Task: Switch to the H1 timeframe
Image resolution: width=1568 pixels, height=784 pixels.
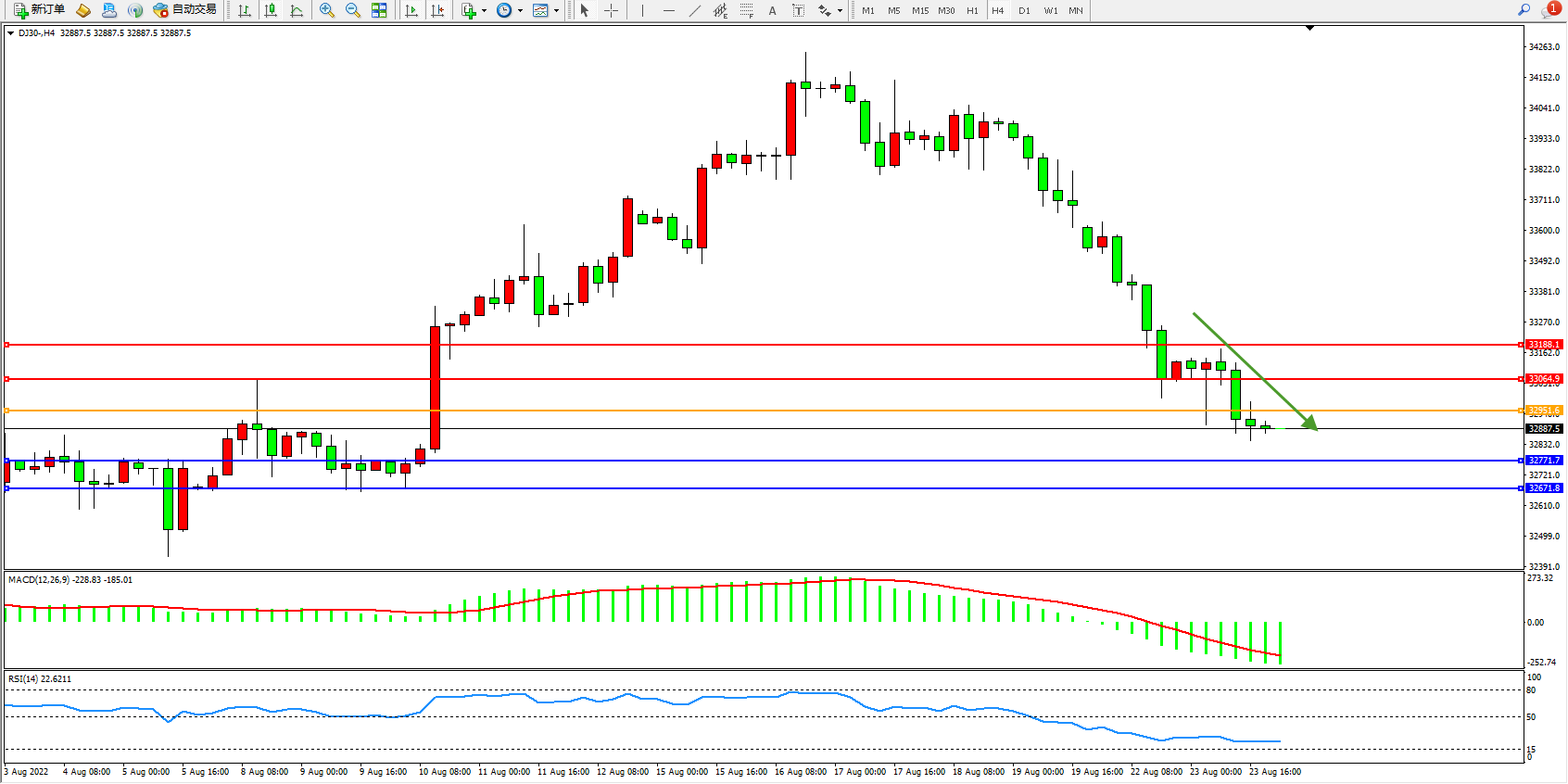Action: pyautogui.click(x=972, y=10)
